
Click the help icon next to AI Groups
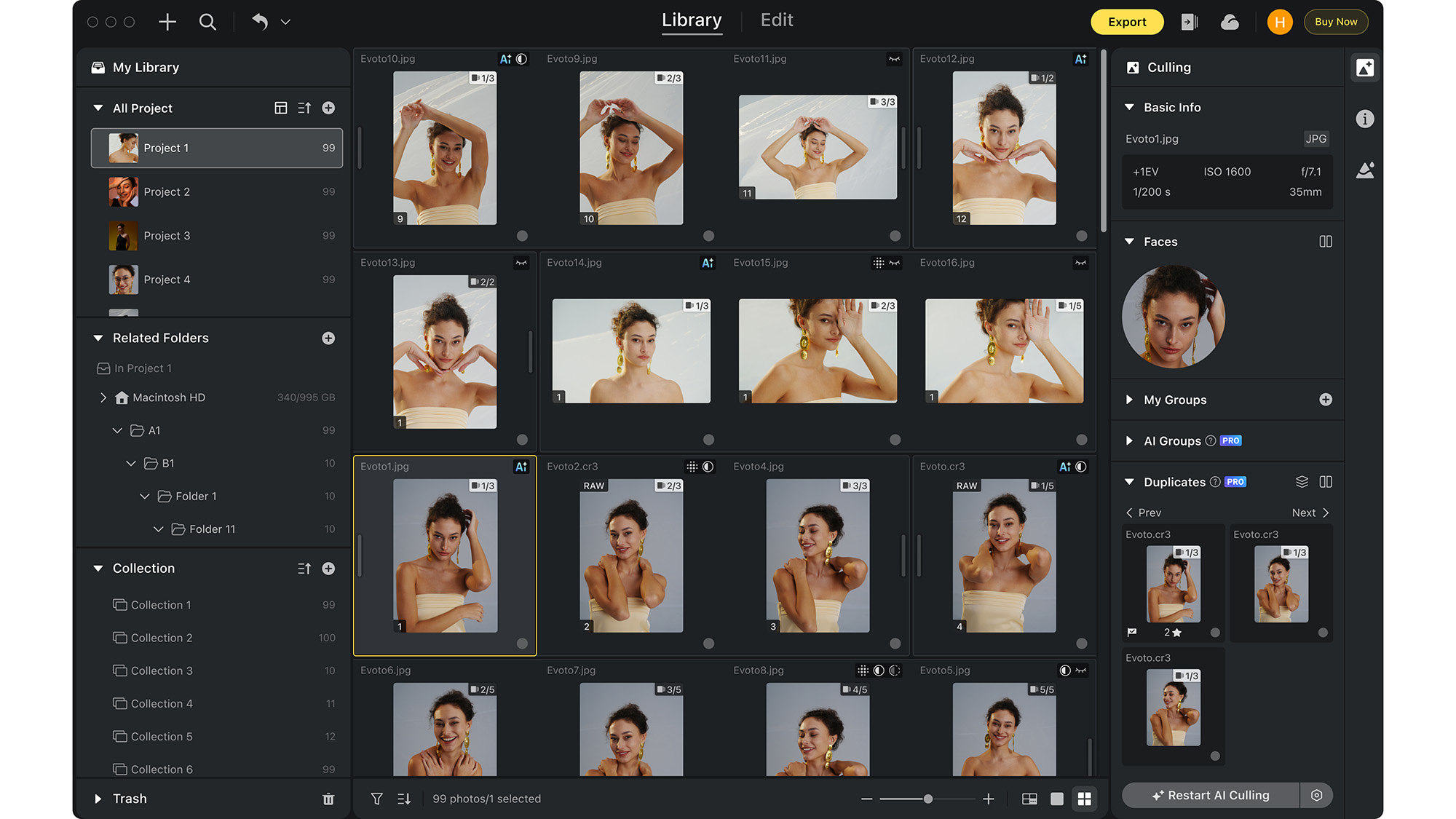(1210, 441)
